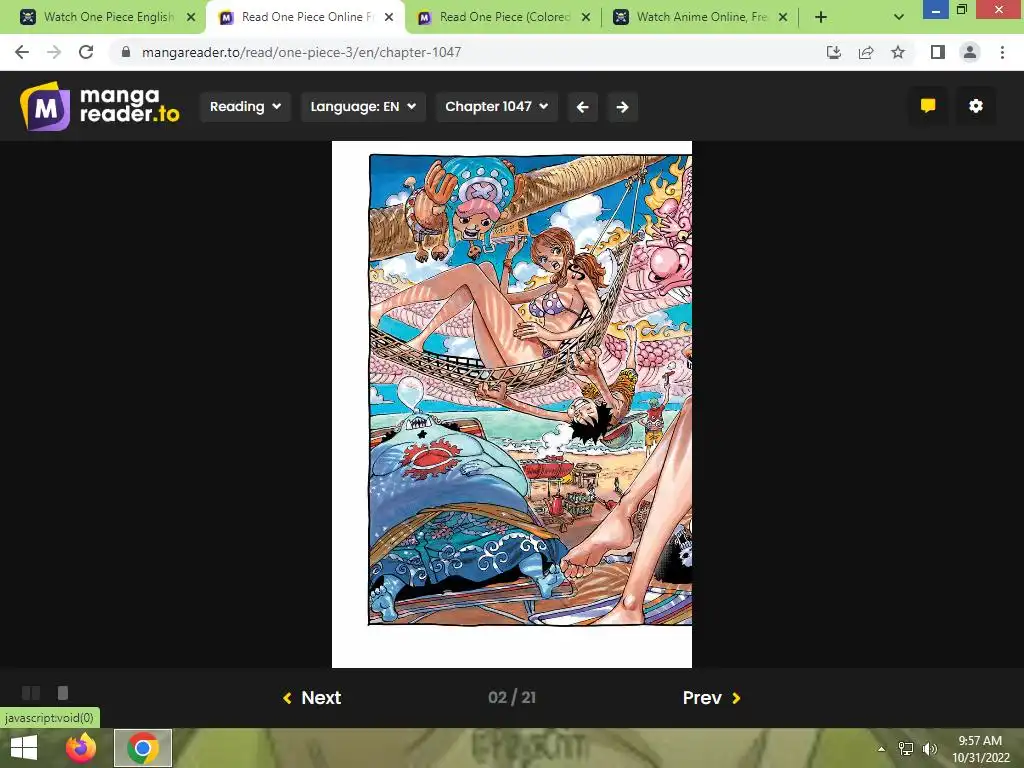
Task: Go forward in browser history
Action: click(x=54, y=52)
